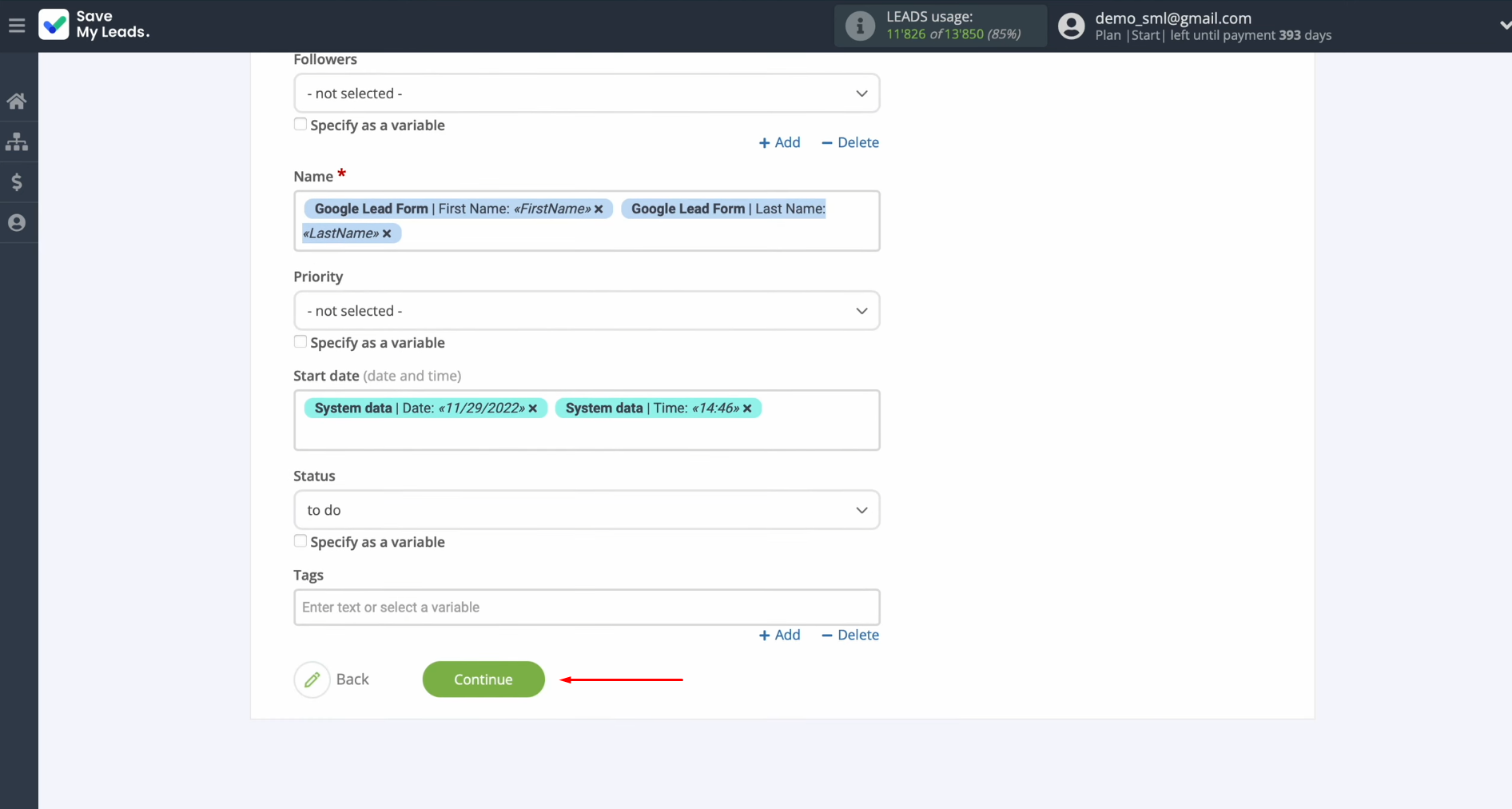Toggle Specify as a variable under Status

300,541
